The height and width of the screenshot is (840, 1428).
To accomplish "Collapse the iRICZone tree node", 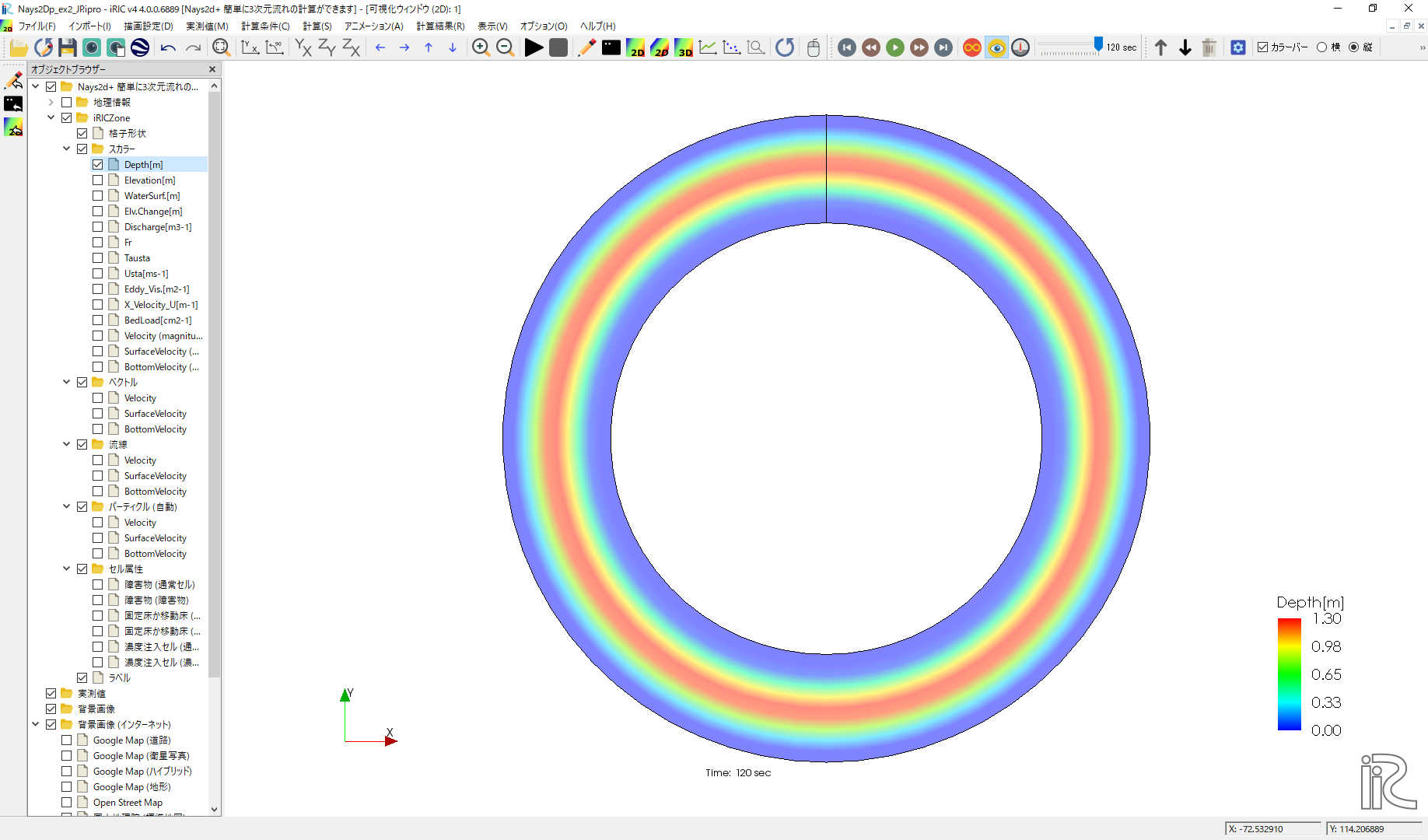I will (51, 117).
